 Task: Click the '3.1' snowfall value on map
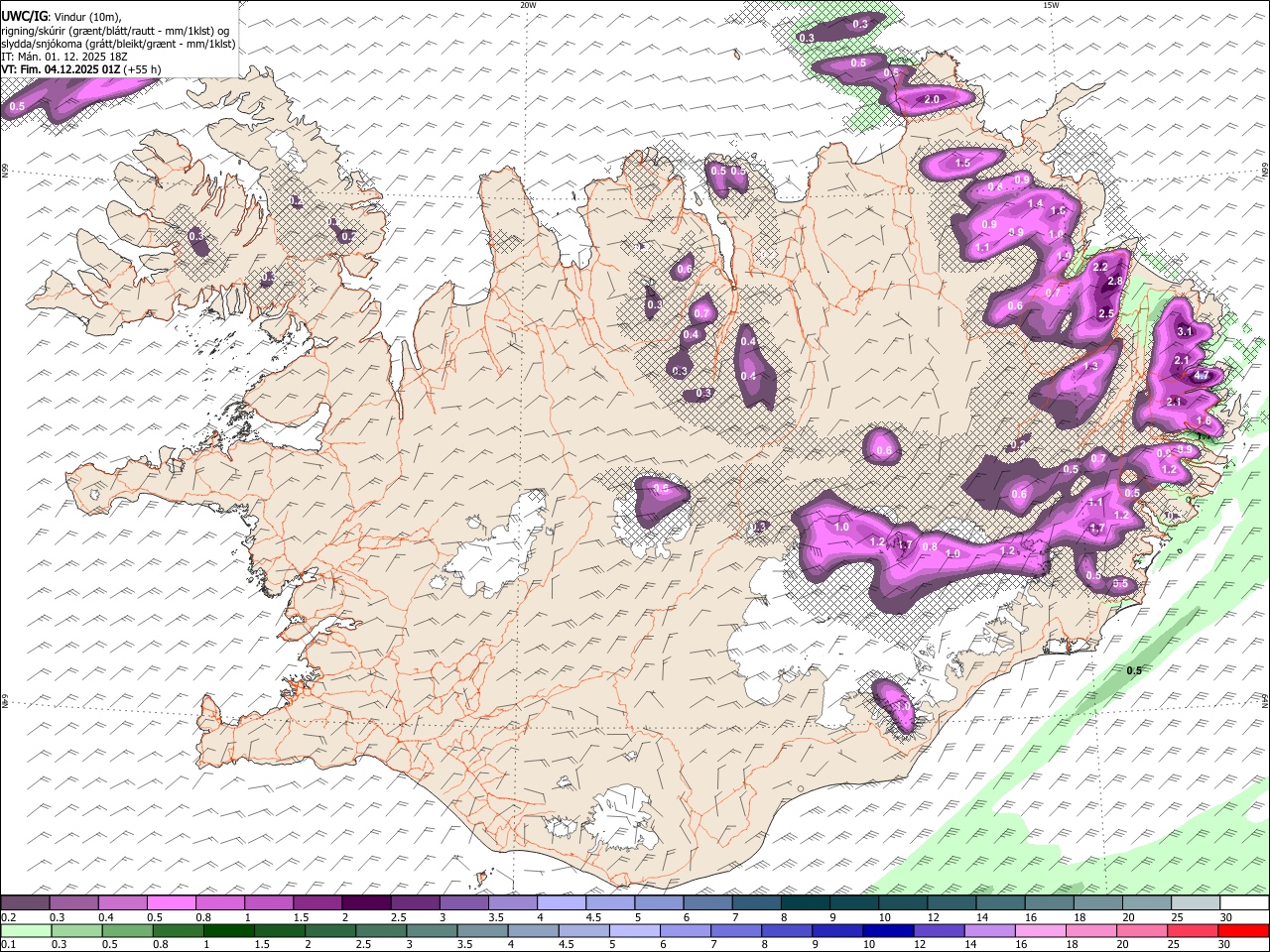[1184, 331]
